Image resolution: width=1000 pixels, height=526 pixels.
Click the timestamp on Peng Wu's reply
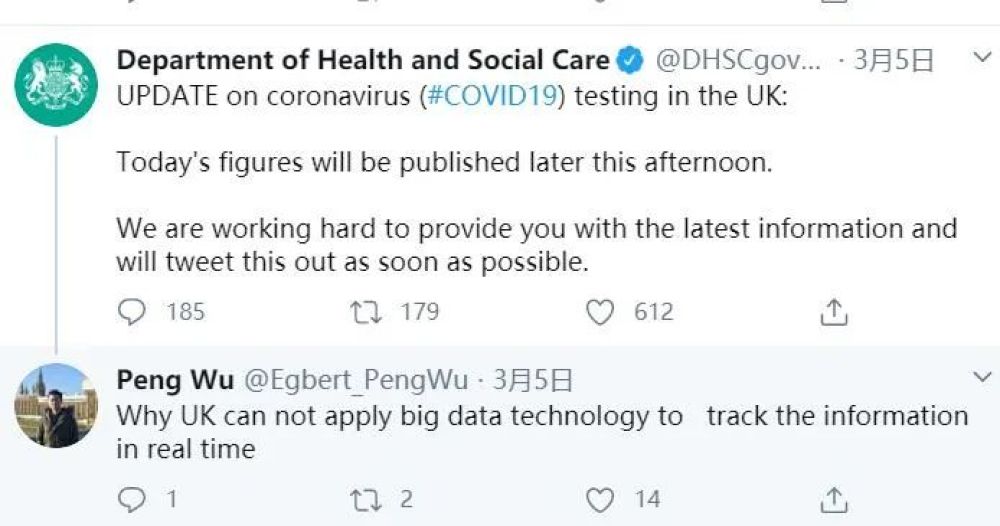pos(533,381)
